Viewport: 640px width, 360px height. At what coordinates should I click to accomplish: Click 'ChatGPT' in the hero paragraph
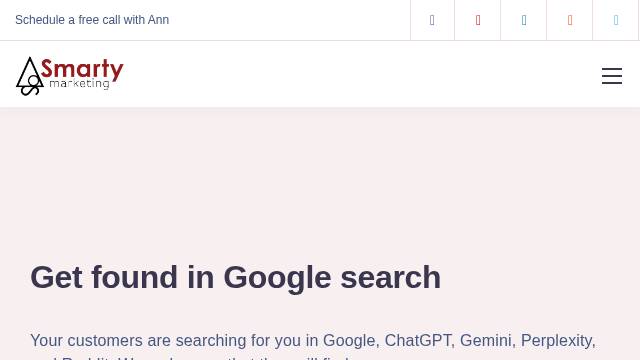(418, 340)
